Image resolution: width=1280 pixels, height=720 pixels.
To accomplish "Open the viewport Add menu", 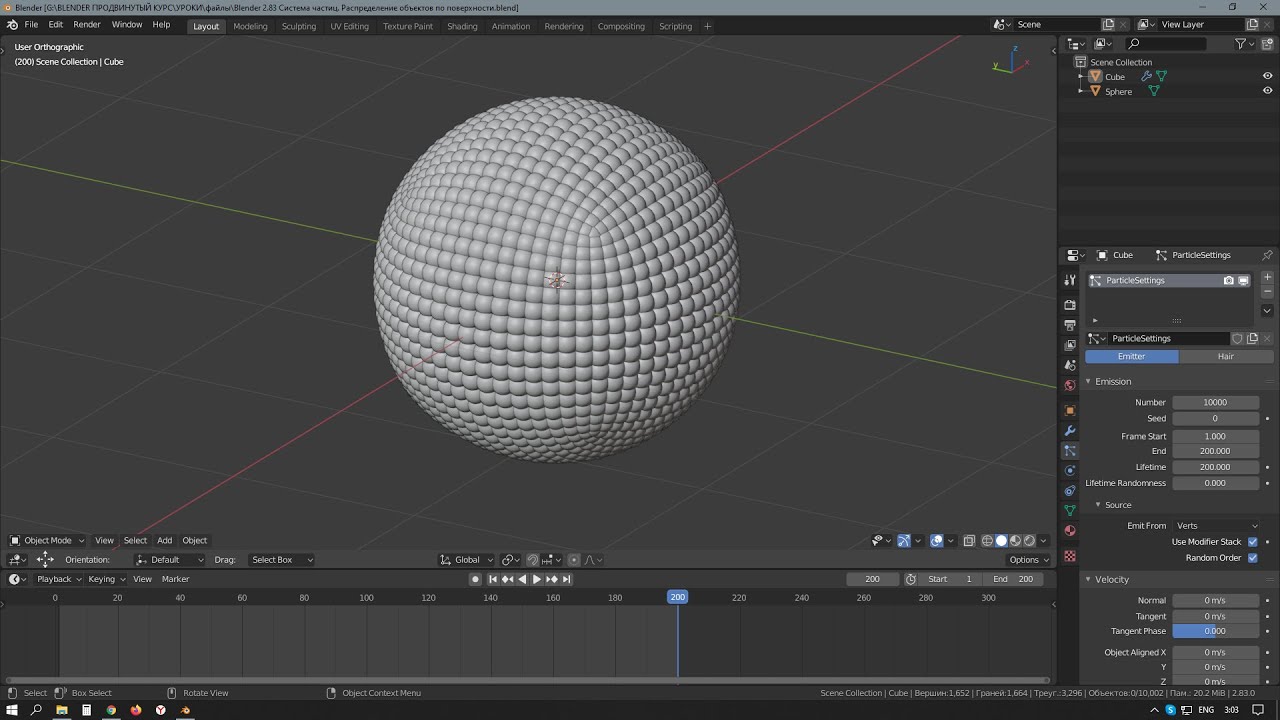I will point(164,540).
